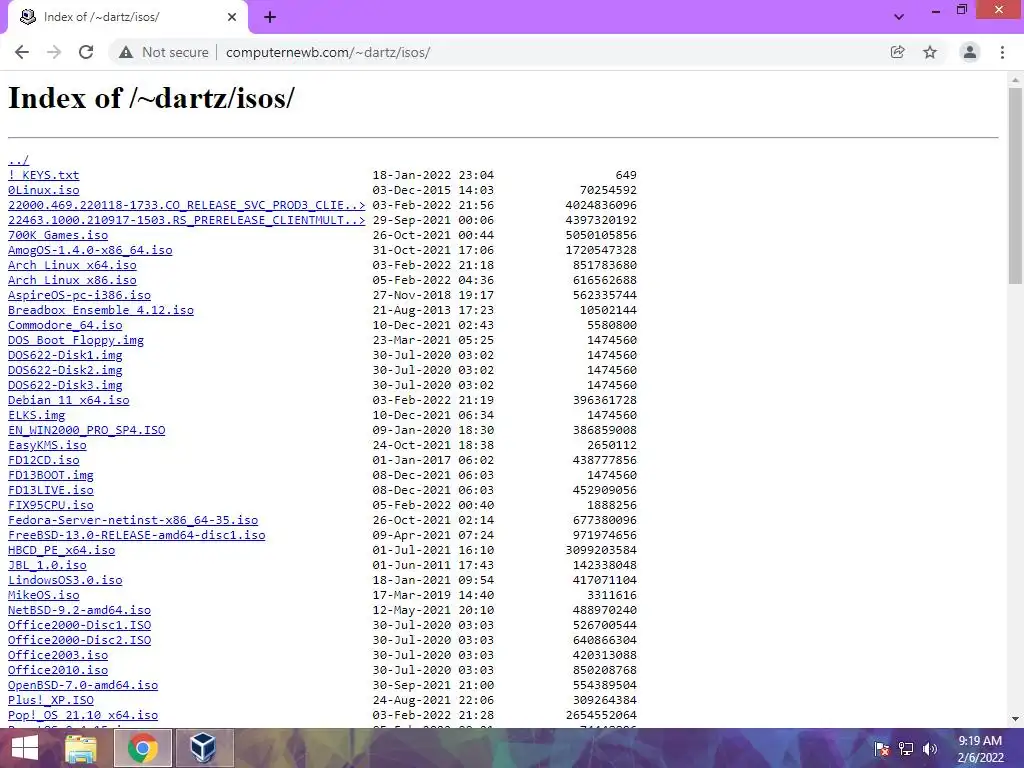Open VirtualBox from the taskbar

204,748
